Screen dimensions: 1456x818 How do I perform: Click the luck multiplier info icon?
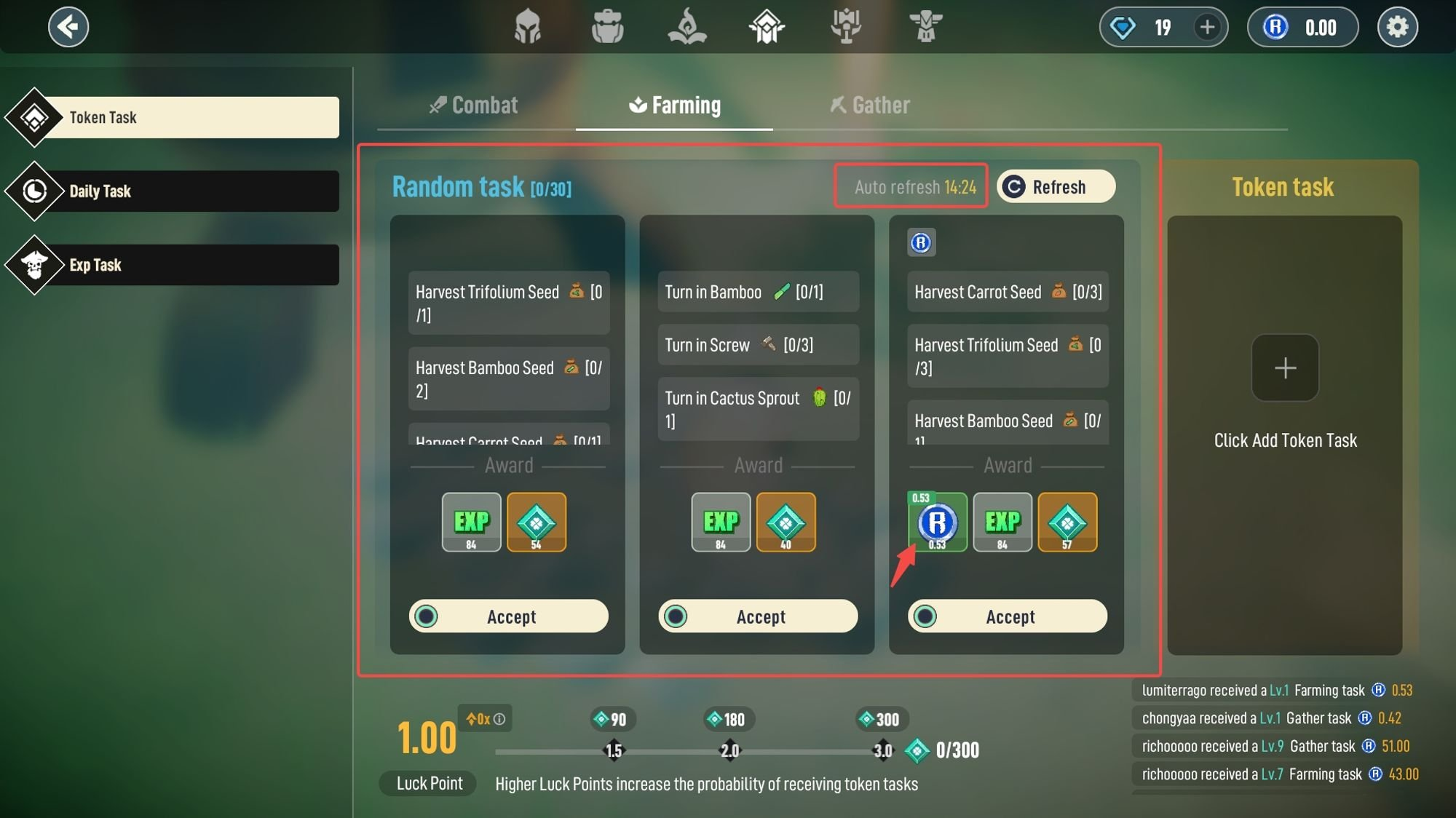tap(499, 719)
